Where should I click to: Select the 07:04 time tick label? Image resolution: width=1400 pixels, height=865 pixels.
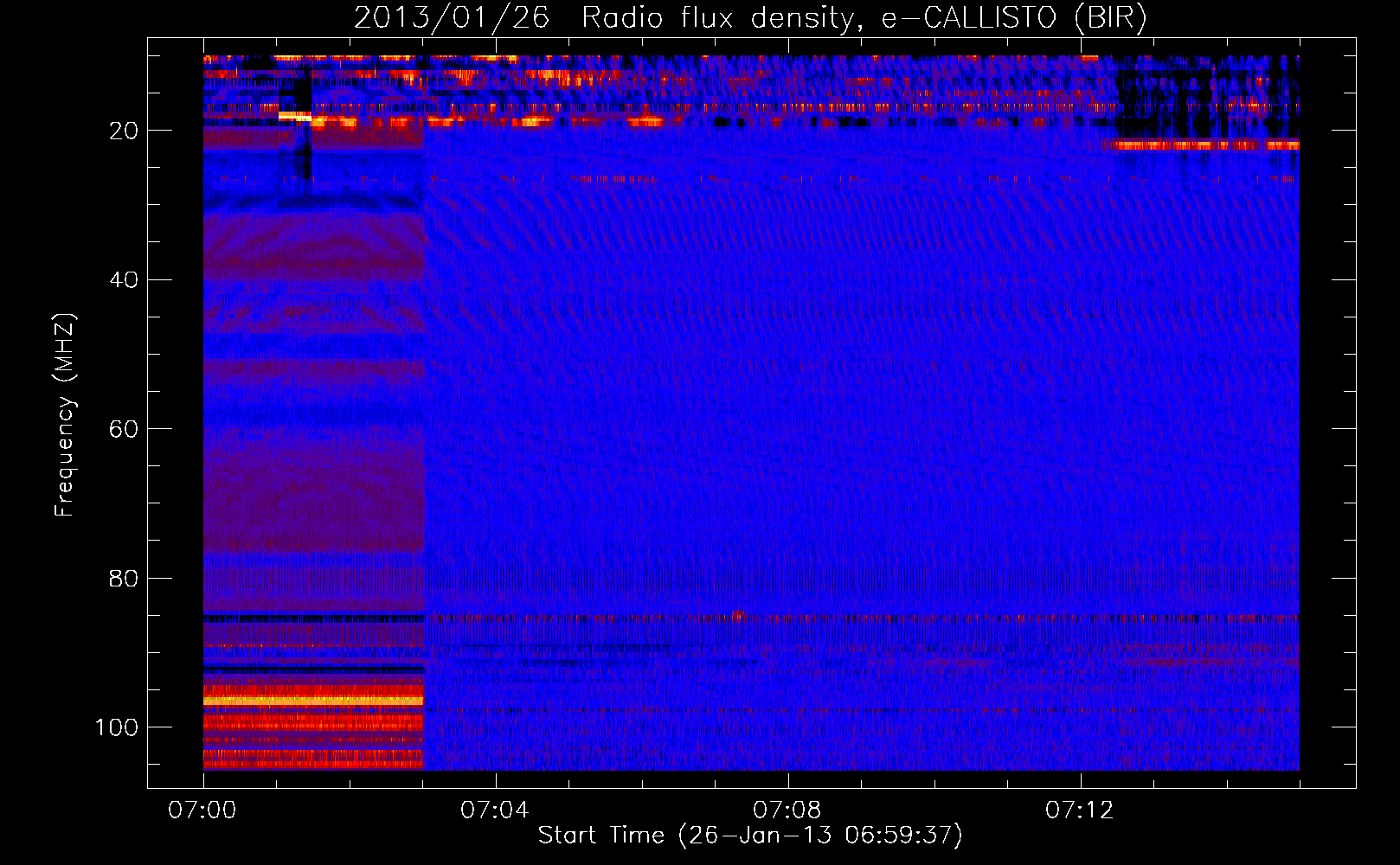tap(495, 811)
